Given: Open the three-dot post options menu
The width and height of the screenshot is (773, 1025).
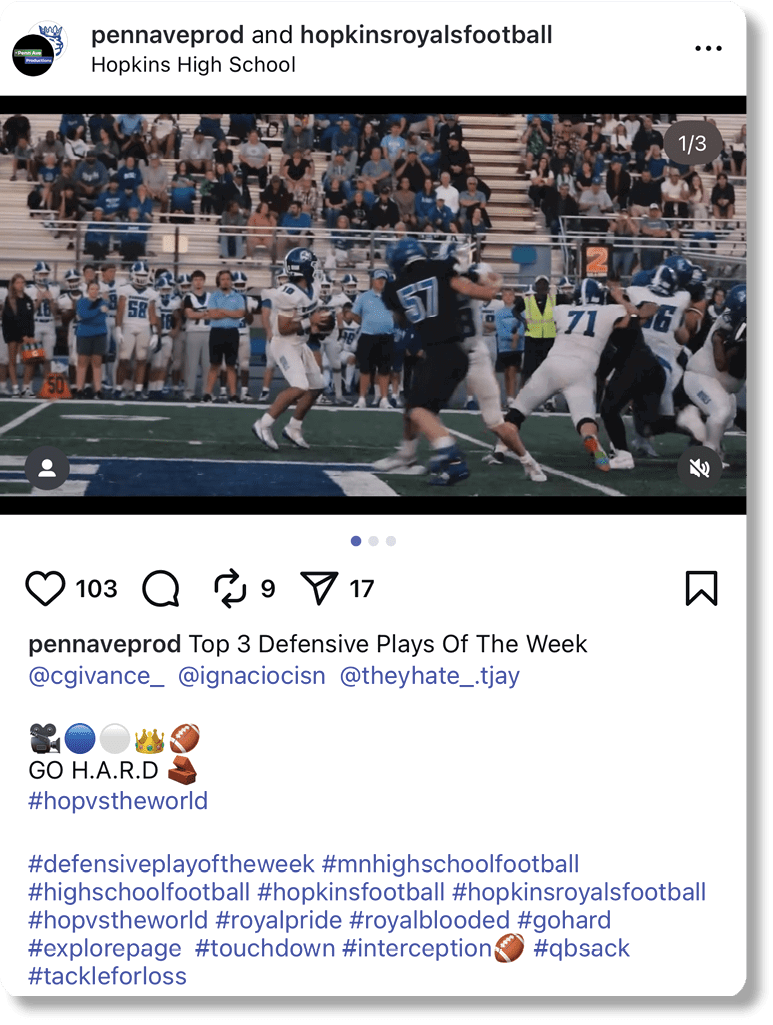Looking at the screenshot, I should point(708,48).
